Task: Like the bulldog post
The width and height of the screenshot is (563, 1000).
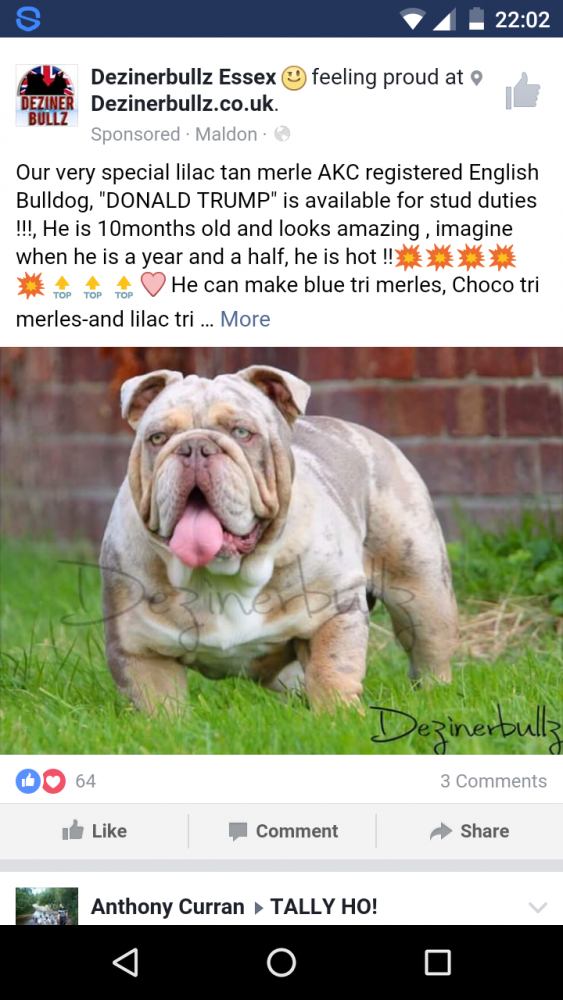Action: click(x=94, y=830)
